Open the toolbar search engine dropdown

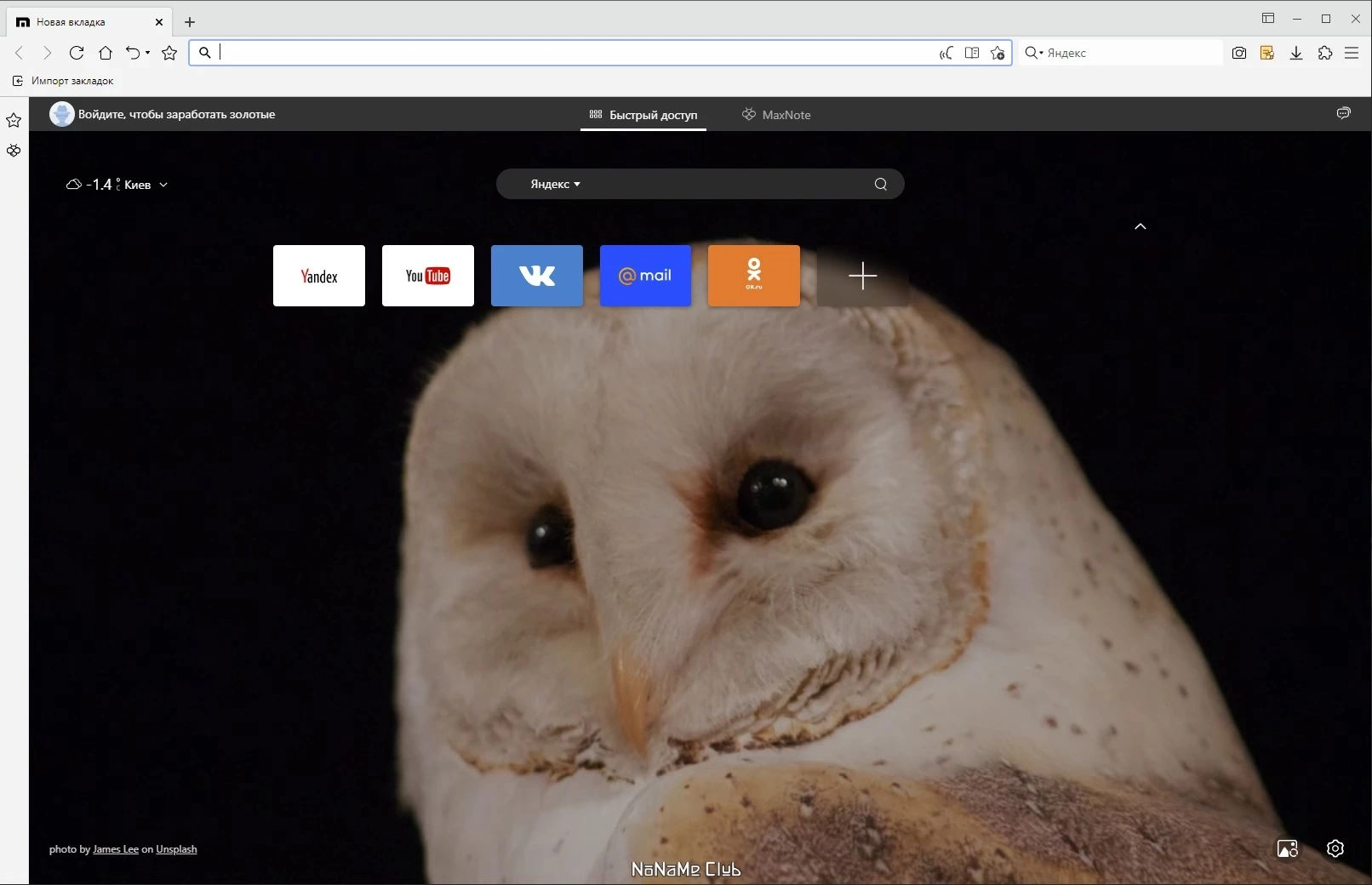[1034, 53]
